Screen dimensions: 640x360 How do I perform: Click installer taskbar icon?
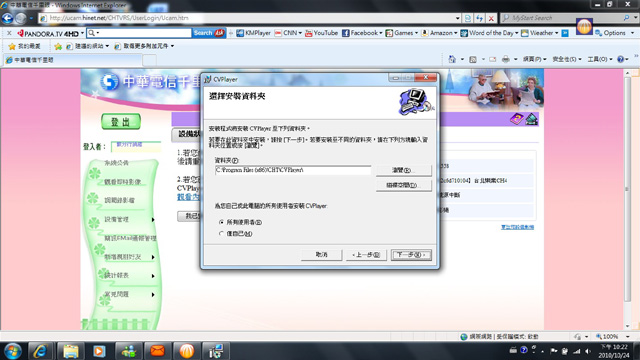point(216,351)
